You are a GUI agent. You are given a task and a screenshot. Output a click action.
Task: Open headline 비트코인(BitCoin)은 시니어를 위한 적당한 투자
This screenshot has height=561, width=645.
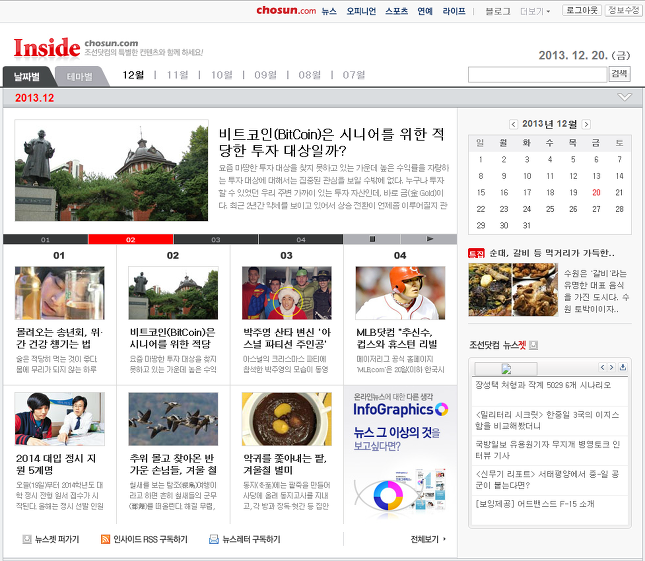click(x=331, y=142)
